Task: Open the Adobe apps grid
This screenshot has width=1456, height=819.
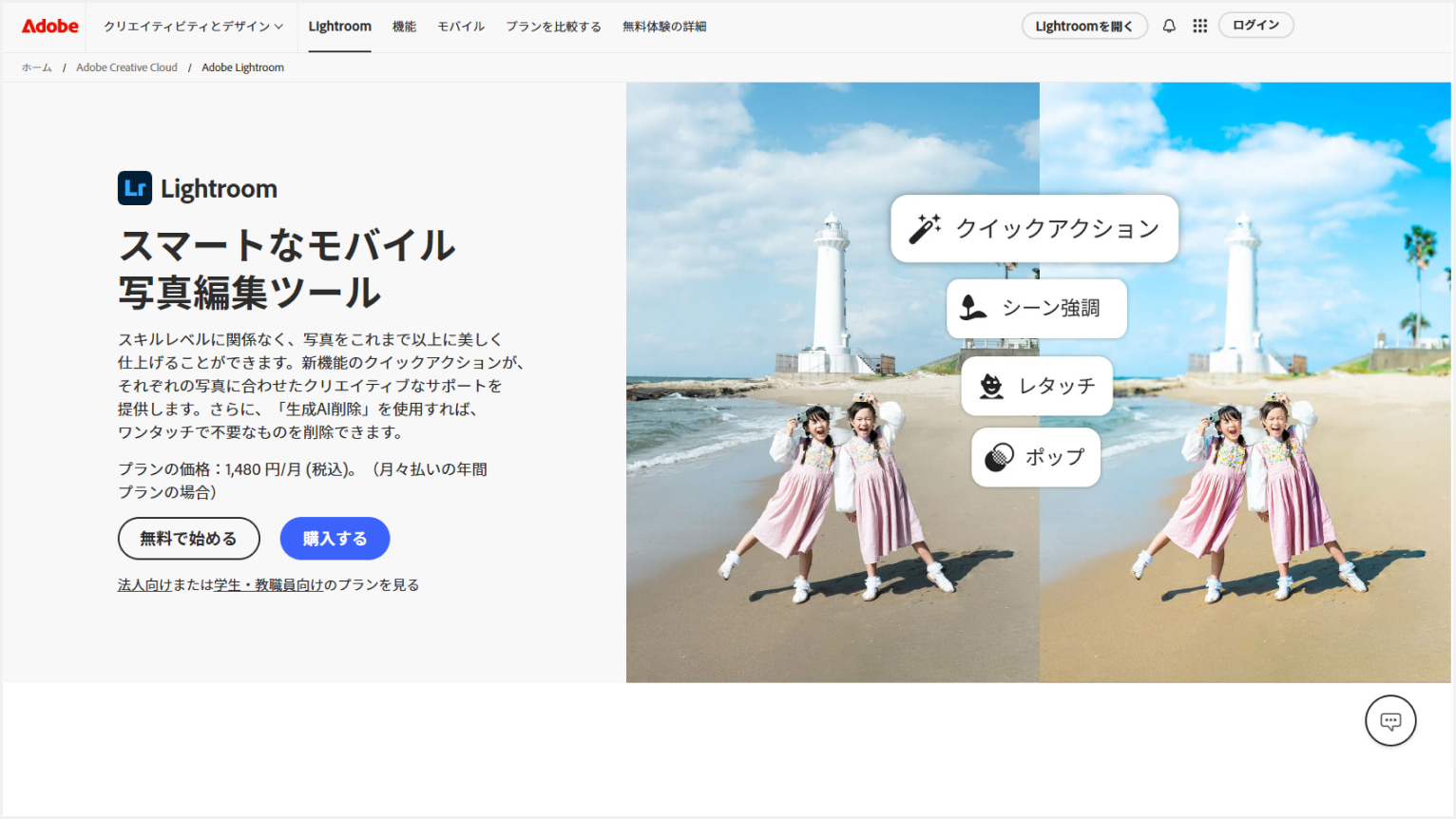Action: click(x=1199, y=26)
